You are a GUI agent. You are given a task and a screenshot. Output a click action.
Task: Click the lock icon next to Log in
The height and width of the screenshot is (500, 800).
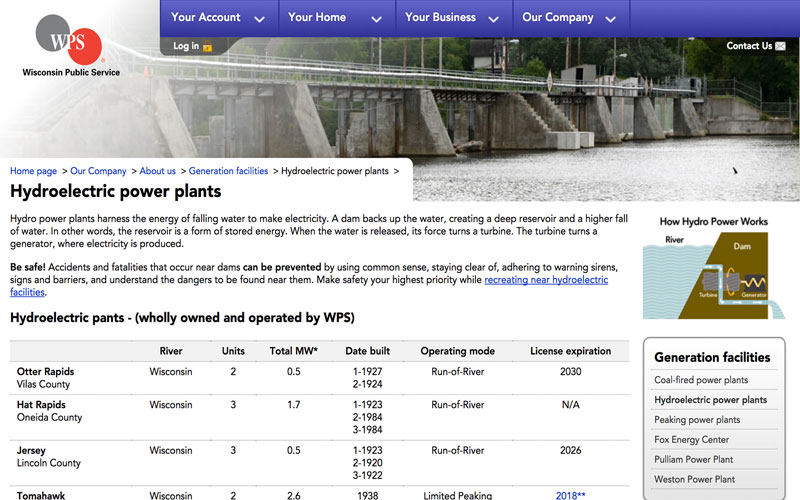pos(207,46)
